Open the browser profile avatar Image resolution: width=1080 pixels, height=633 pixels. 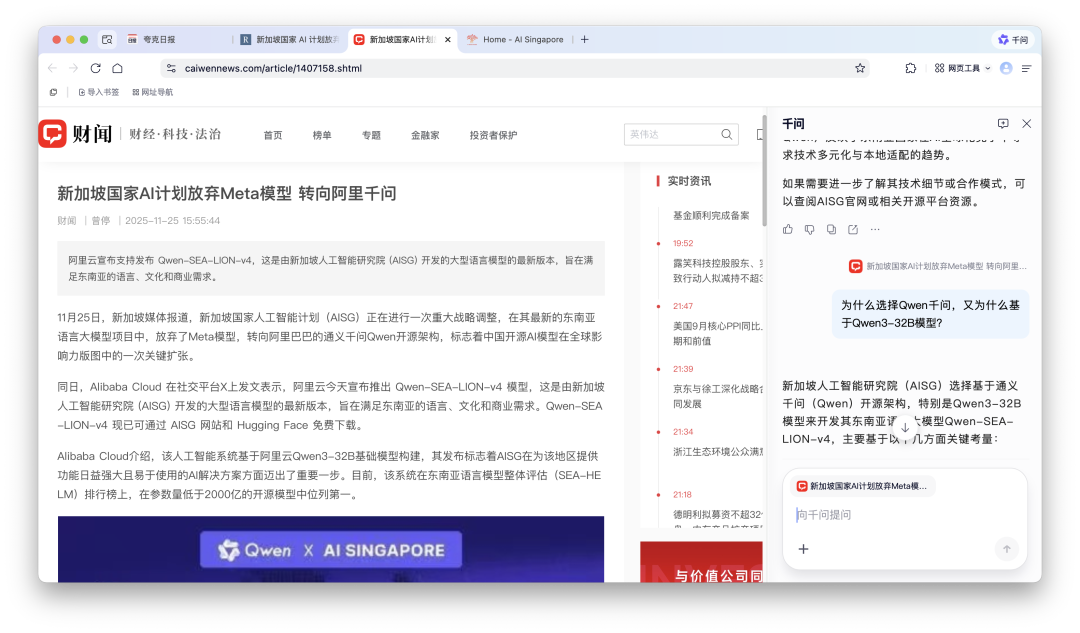(1006, 68)
